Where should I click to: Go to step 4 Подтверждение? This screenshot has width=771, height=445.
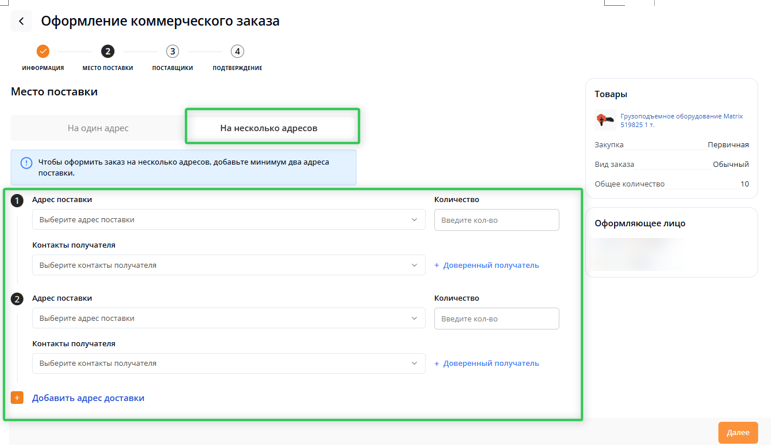(x=237, y=51)
